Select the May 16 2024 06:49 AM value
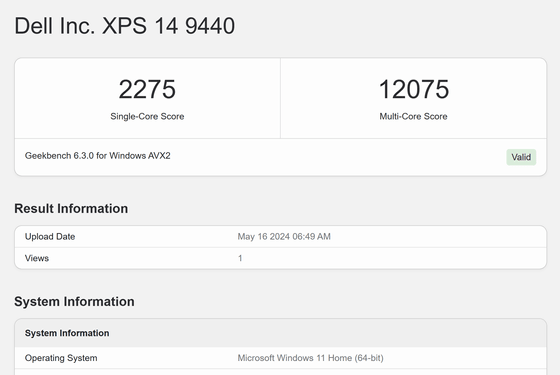Image resolution: width=560 pixels, height=375 pixels. [284, 237]
